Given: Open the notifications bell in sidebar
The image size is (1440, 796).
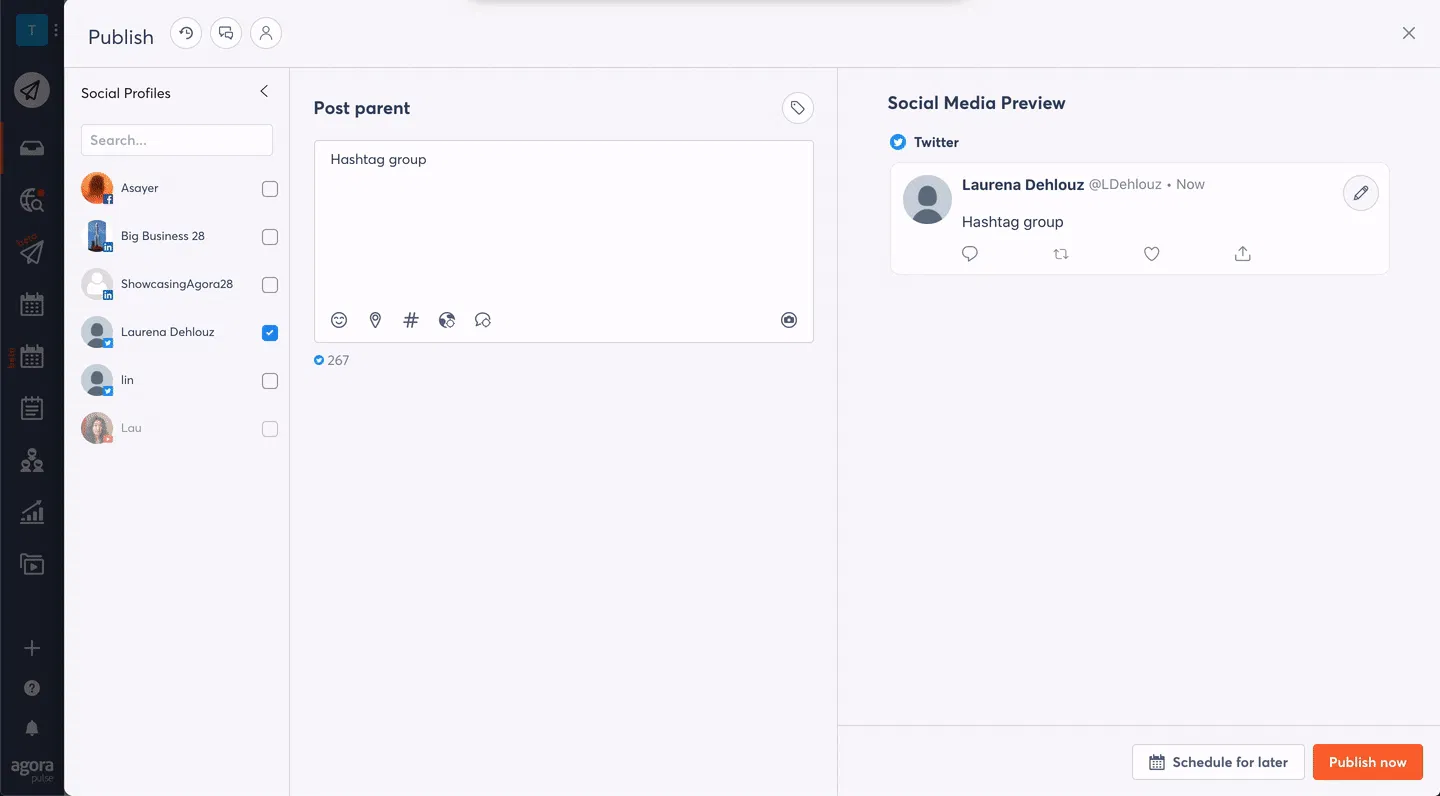Looking at the screenshot, I should (32, 728).
